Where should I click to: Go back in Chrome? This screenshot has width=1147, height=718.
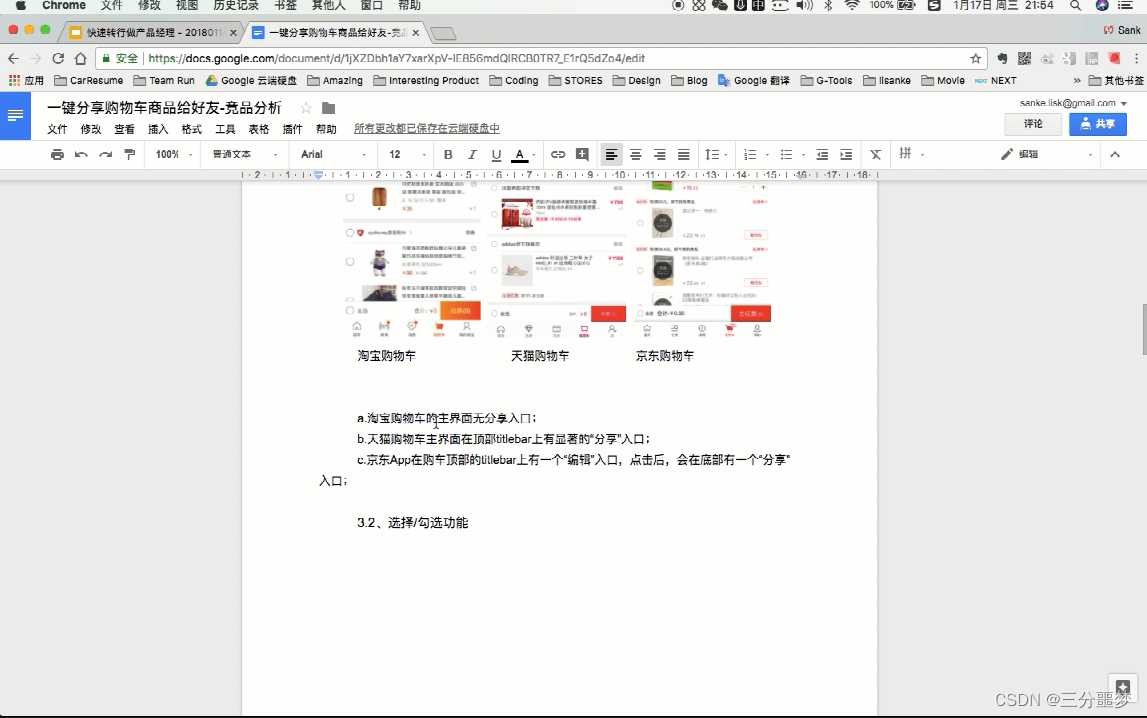click(x=13, y=58)
